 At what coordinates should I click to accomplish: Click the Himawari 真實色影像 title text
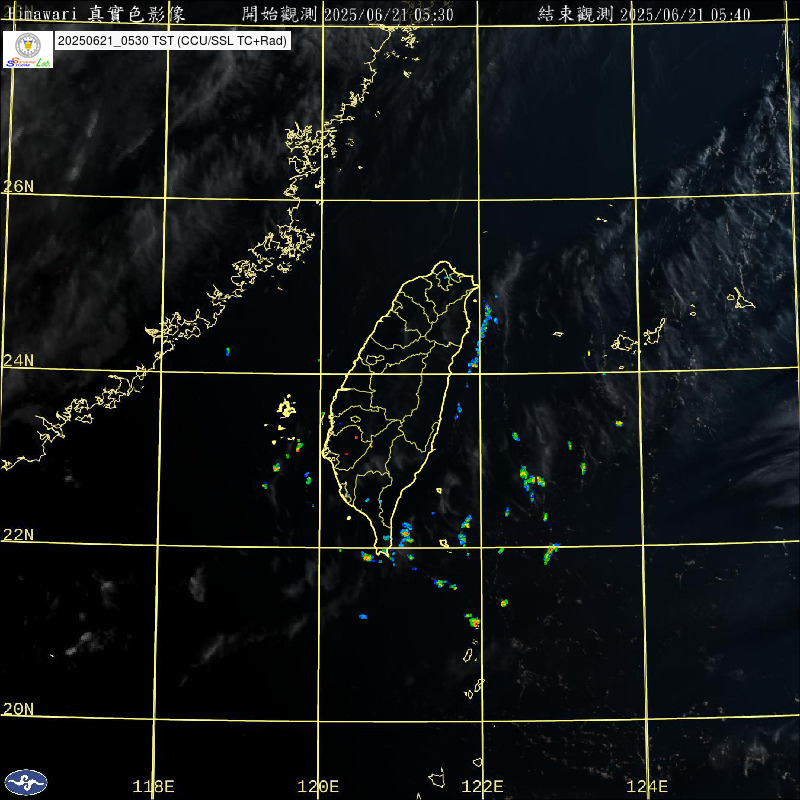[x=95, y=14]
